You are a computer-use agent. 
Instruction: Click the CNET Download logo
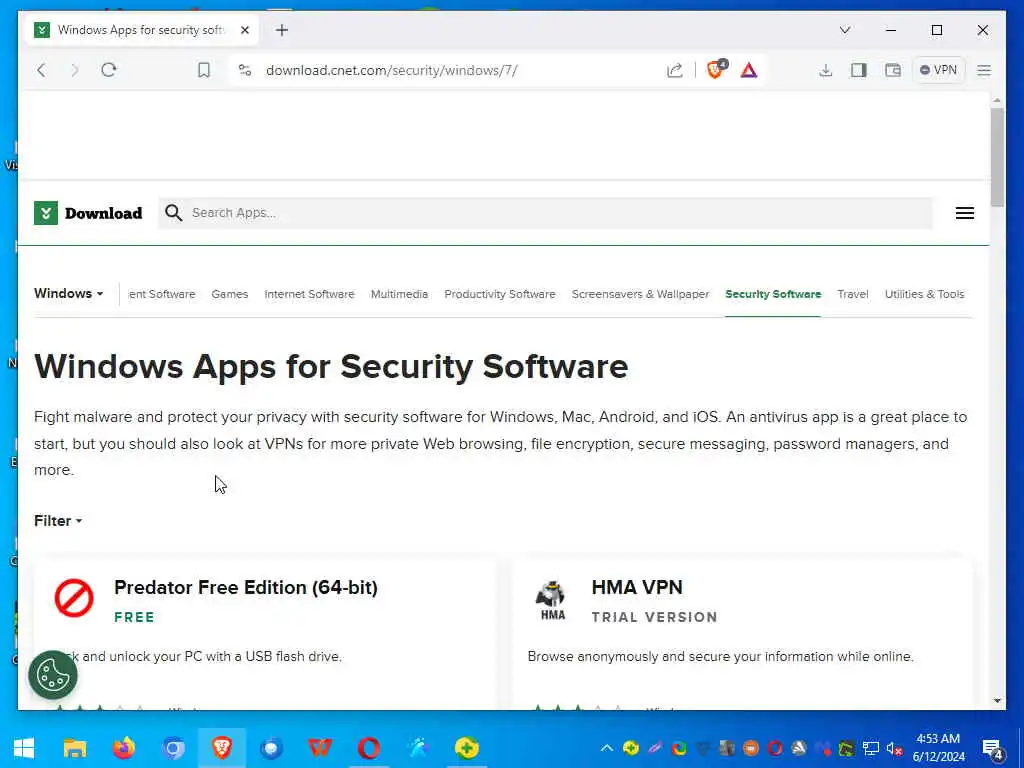point(88,213)
